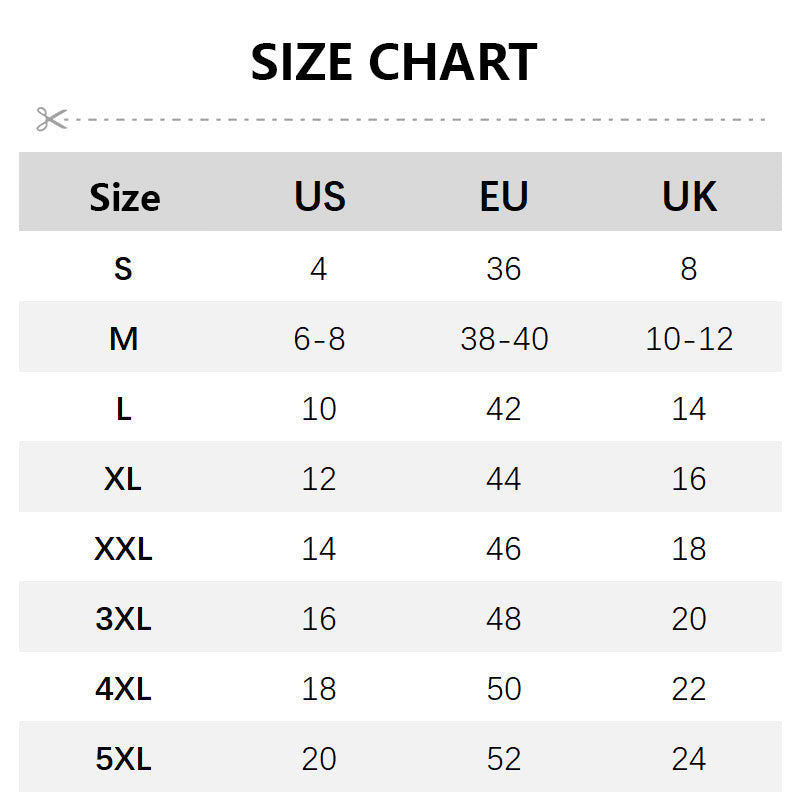
Task: Click the US value 6-8
Action: (x=319, y=339)
